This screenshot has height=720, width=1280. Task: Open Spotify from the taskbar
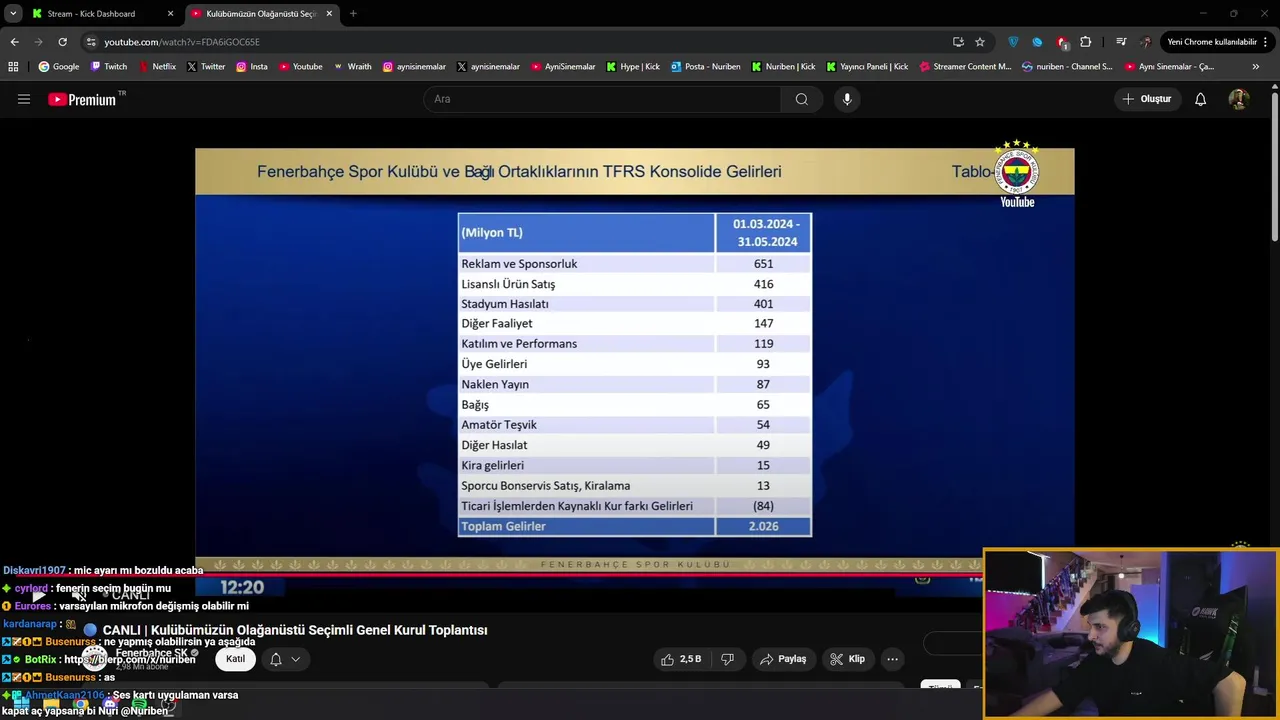139,706
